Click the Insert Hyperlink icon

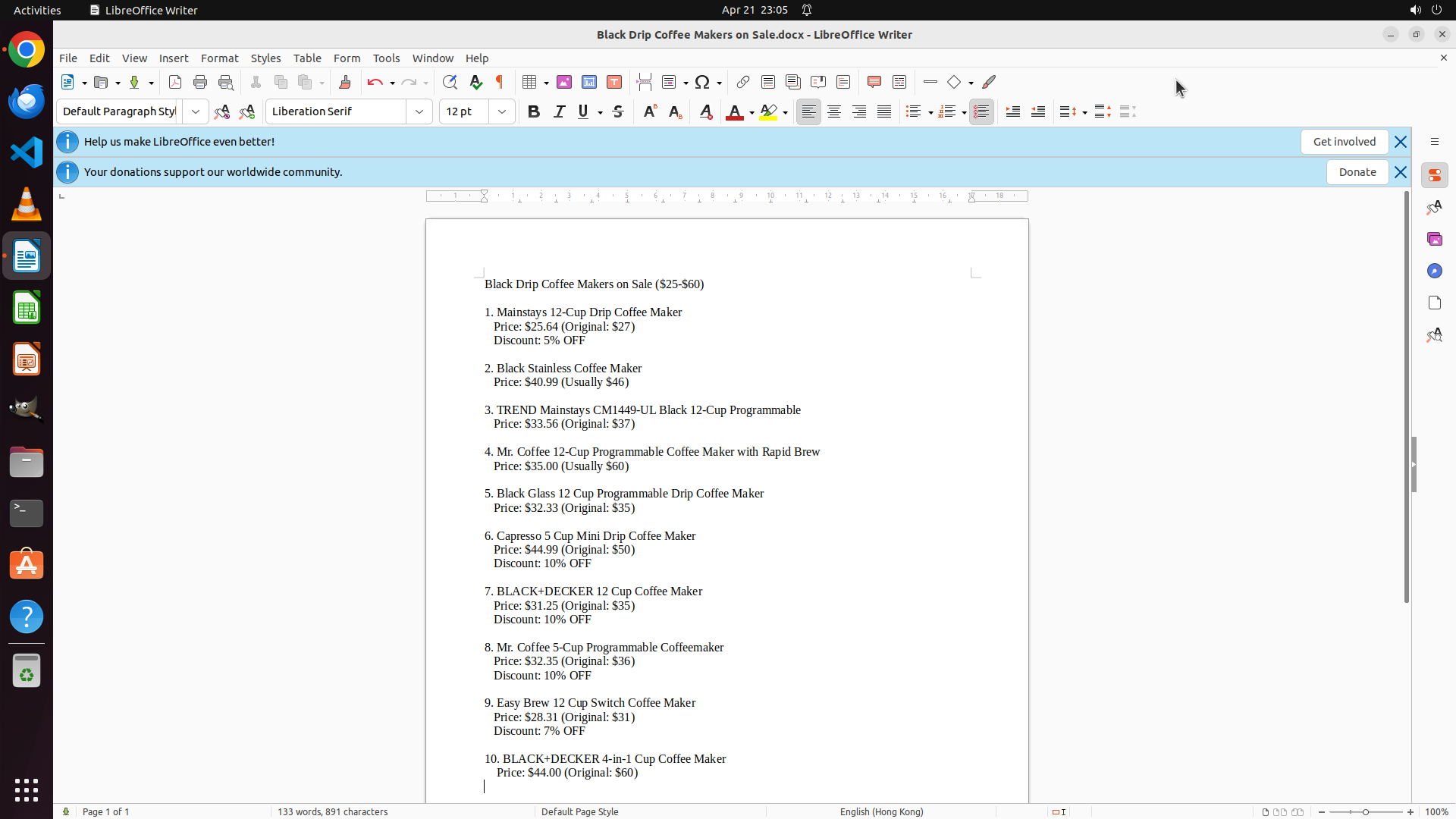[x=743, y=82]
